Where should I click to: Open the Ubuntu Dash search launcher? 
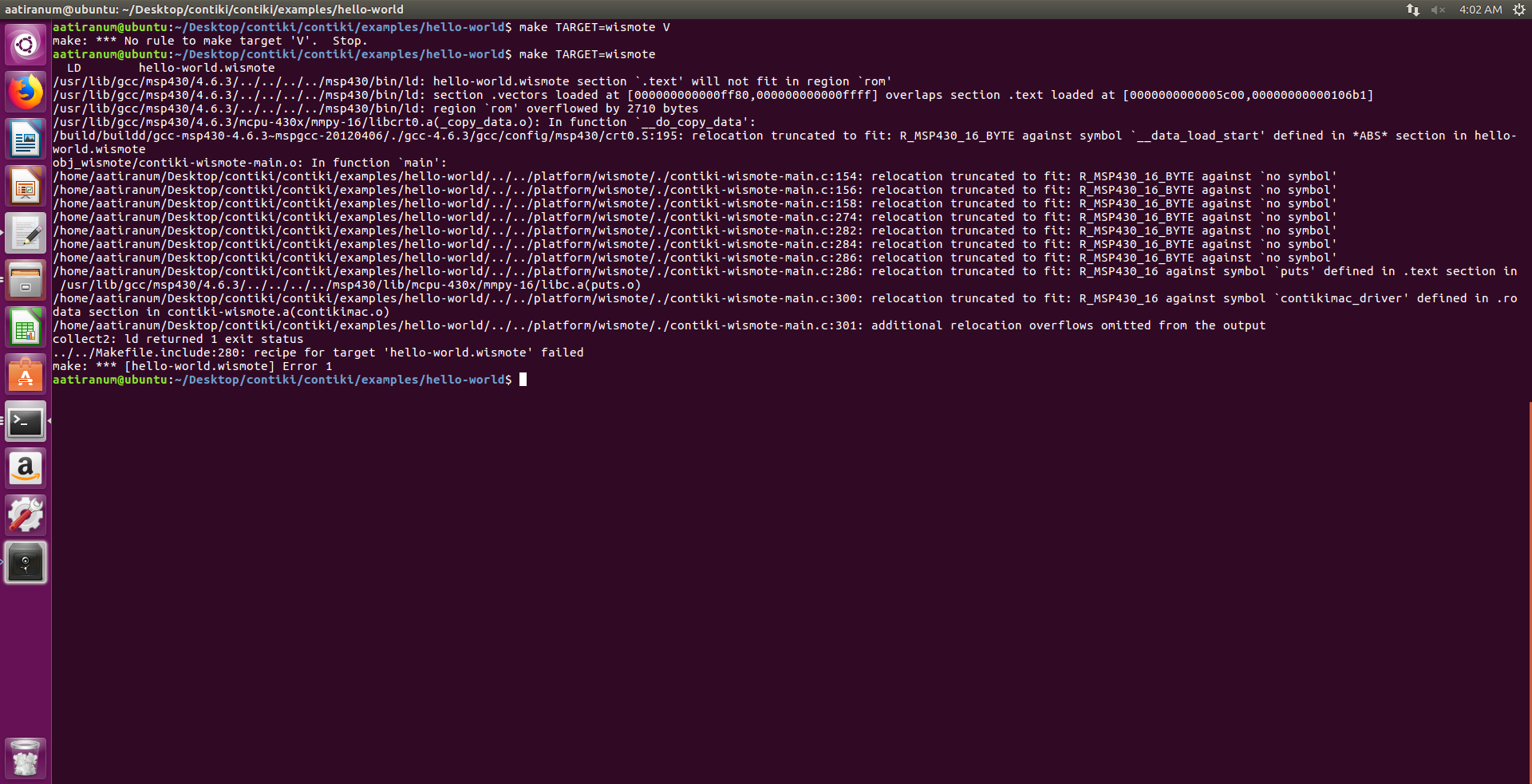point(26,45)
